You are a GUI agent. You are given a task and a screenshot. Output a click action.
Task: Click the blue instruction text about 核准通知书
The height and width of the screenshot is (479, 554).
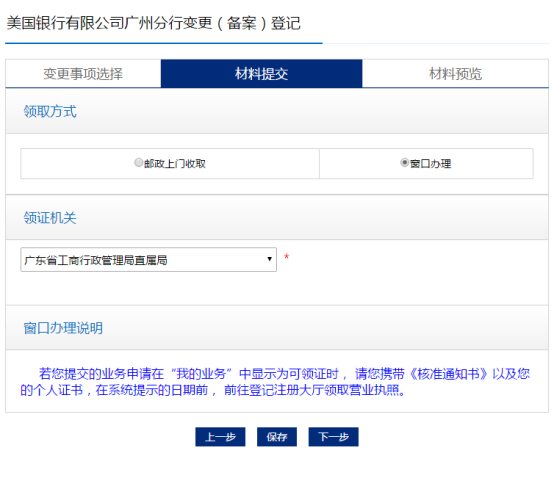(275, 382)
